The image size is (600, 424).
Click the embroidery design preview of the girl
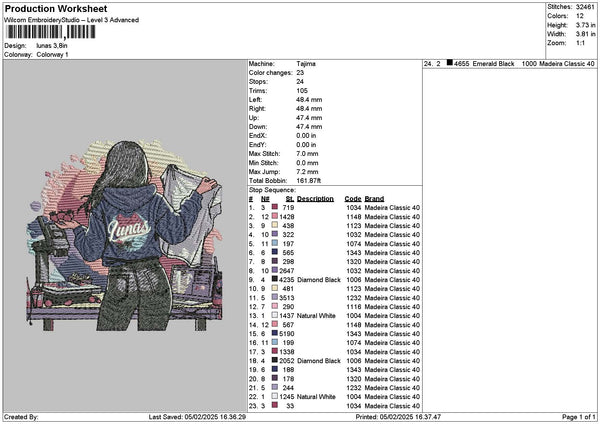pos(124,236)
